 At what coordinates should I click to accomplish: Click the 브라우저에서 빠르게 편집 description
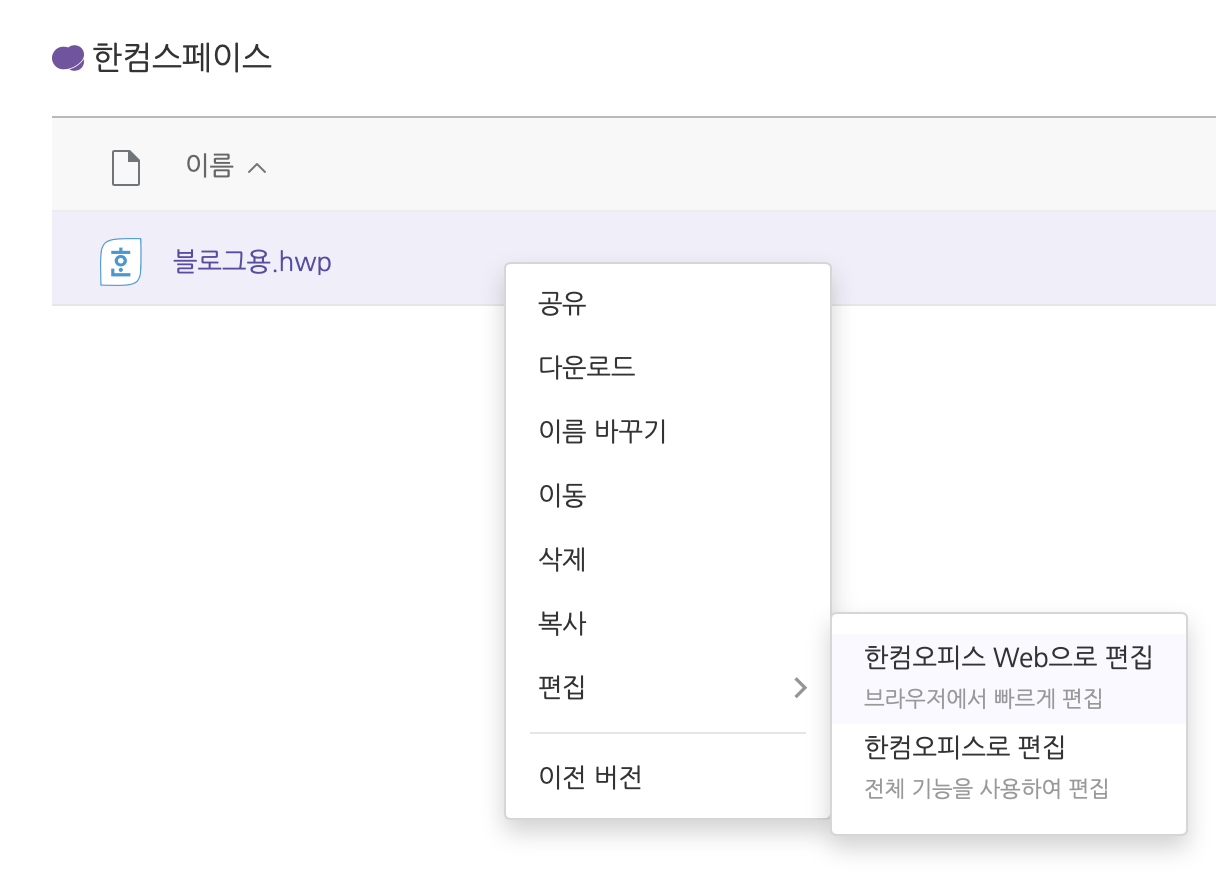(x=983, y=699)
